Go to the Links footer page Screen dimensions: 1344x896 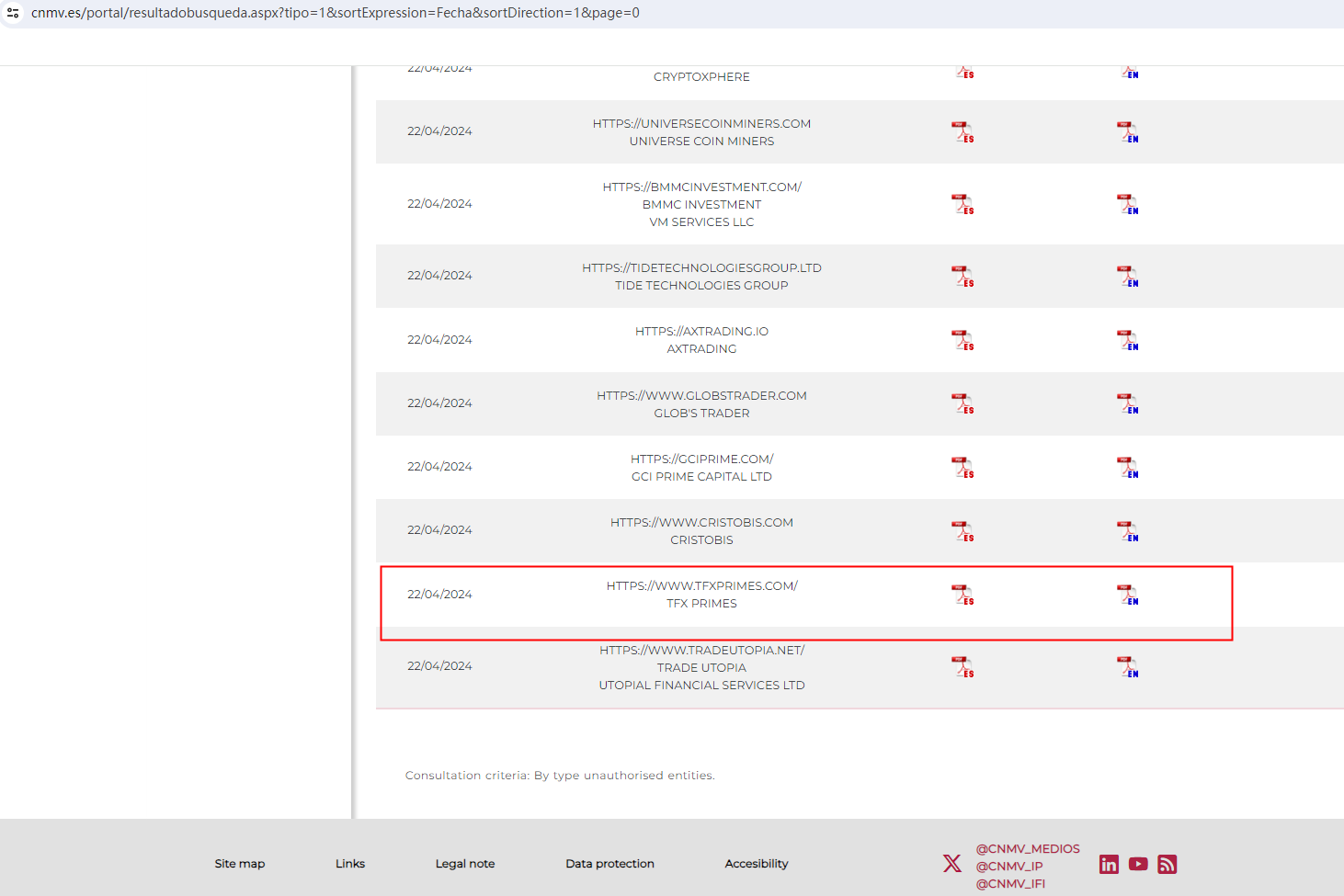pyautogui.click(x=350, y=864)
